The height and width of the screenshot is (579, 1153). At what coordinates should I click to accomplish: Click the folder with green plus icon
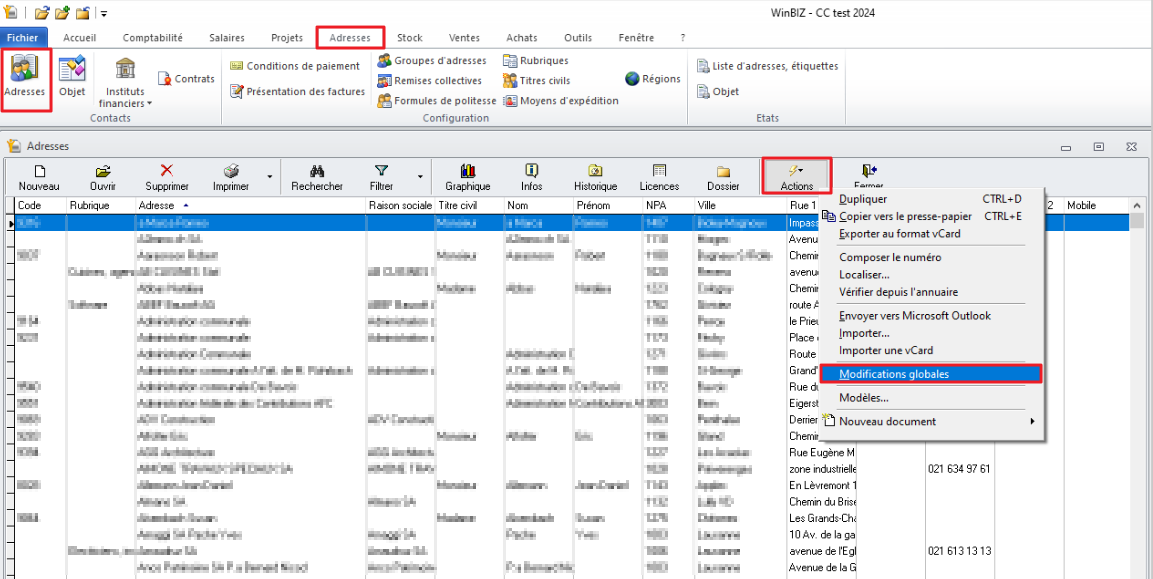pos(62,13)
